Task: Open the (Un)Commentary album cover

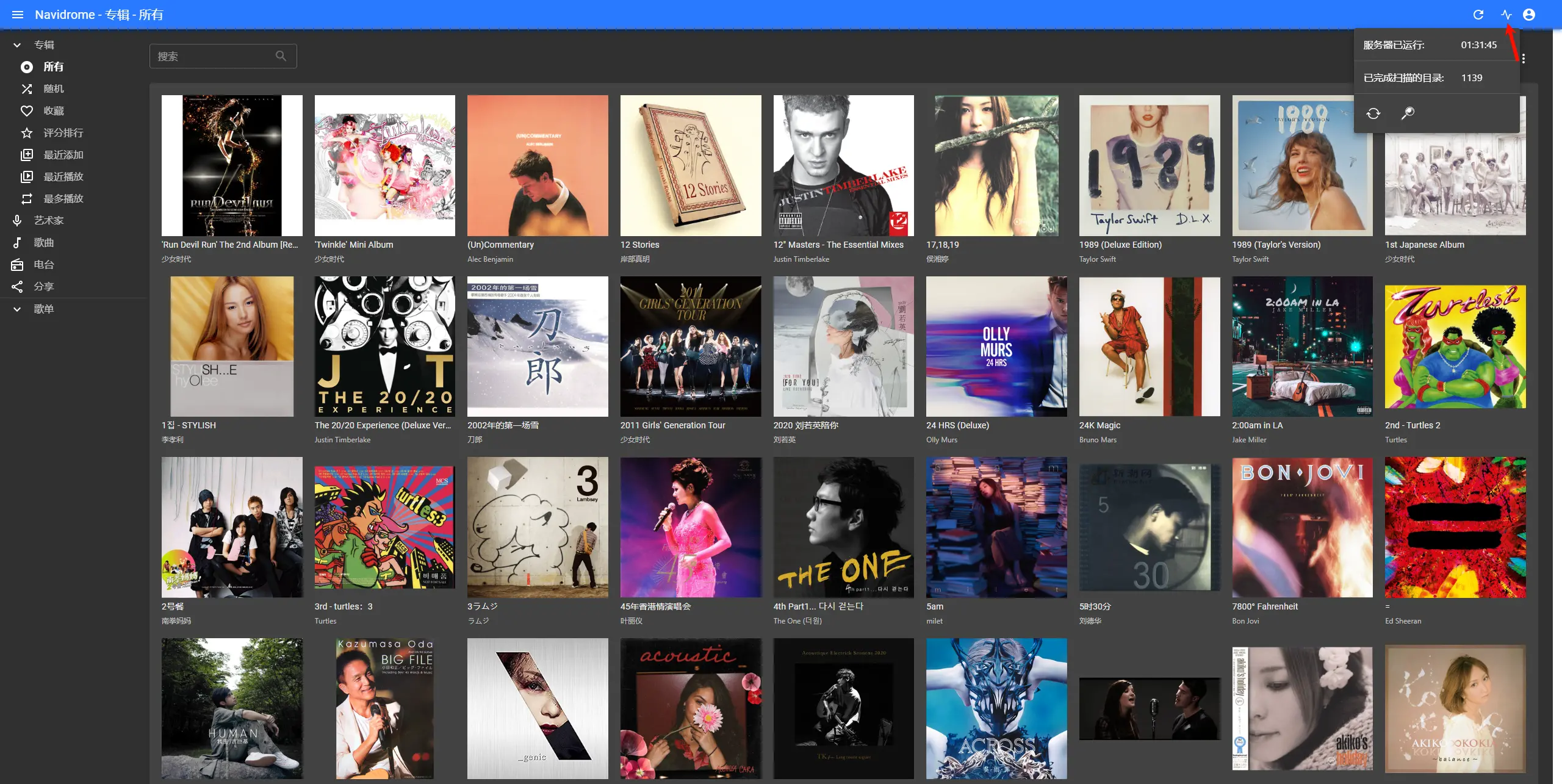Action: click(x=538, y=165)
